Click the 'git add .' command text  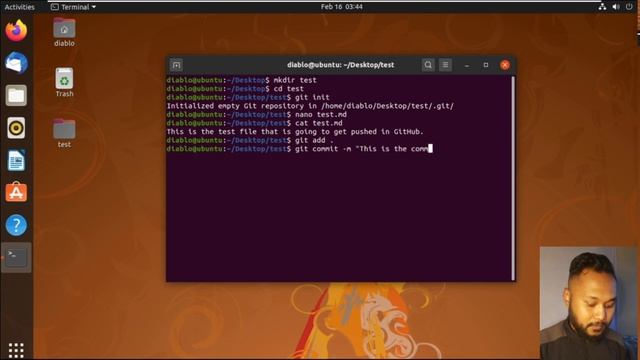click(314, 140)
